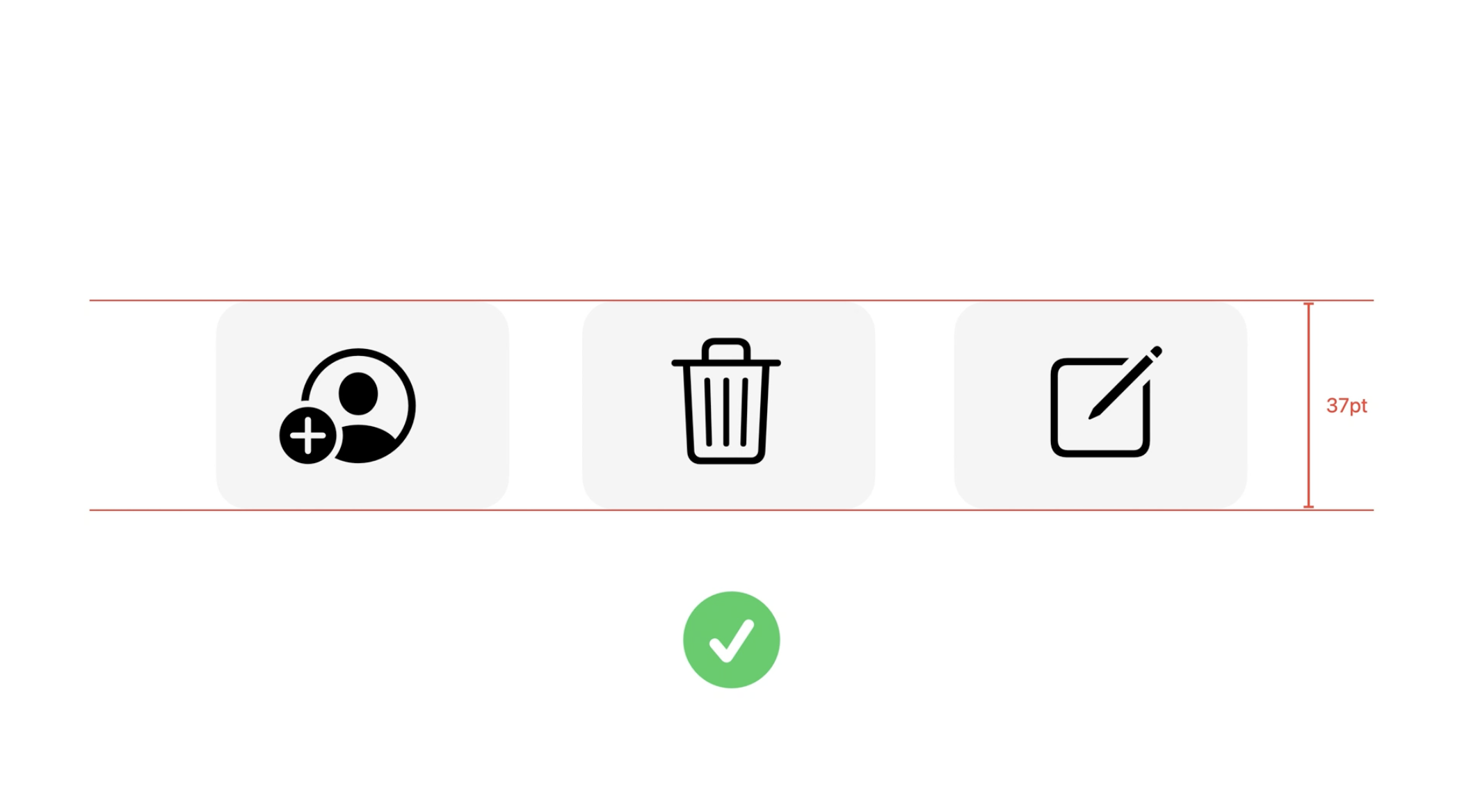The image size is (1462, 812).
Task: Click the top end cap of the measurement bar
Action: pos(1308,304)
